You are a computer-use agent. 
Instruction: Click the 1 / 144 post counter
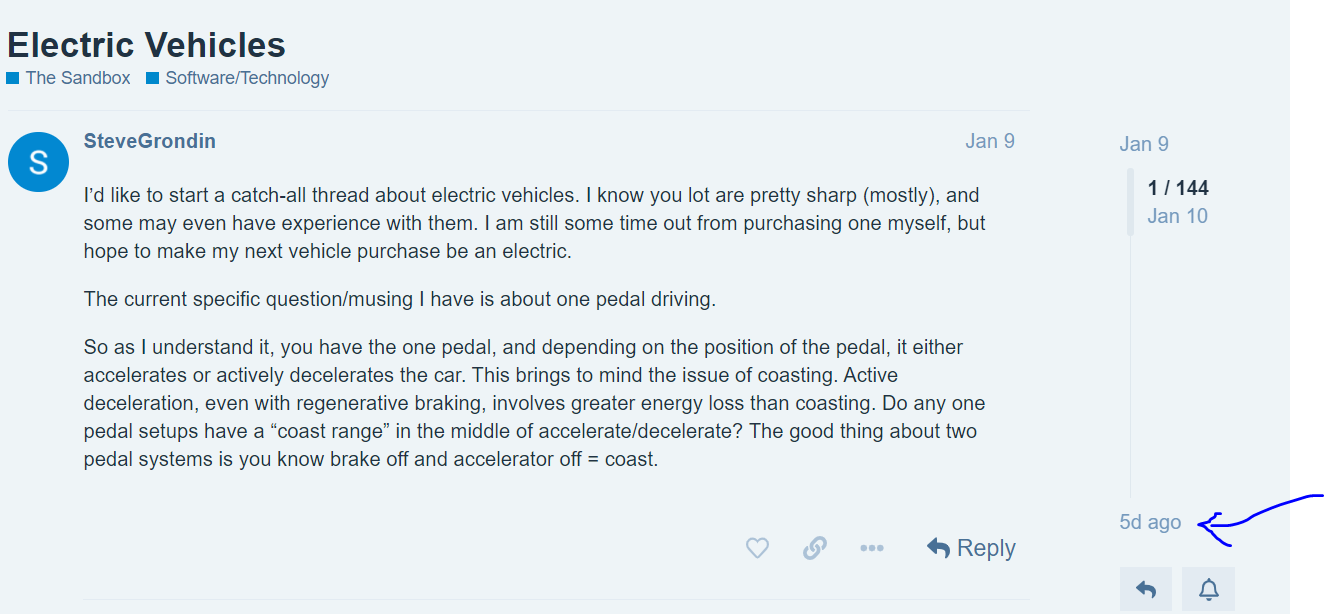click(x=1178, y=188)
